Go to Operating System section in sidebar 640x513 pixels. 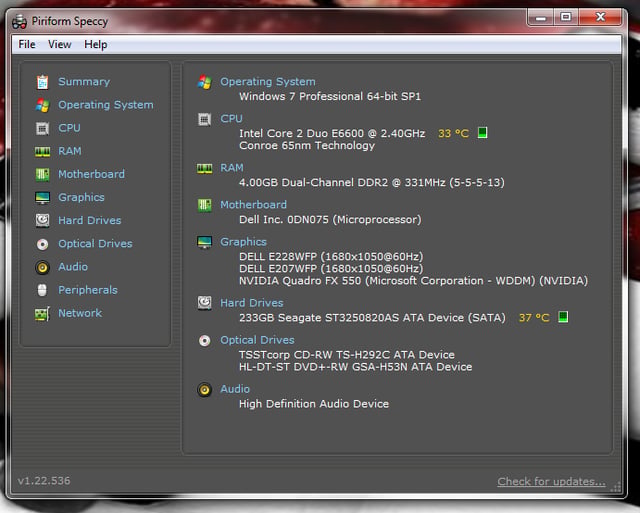tap(106, 105)
